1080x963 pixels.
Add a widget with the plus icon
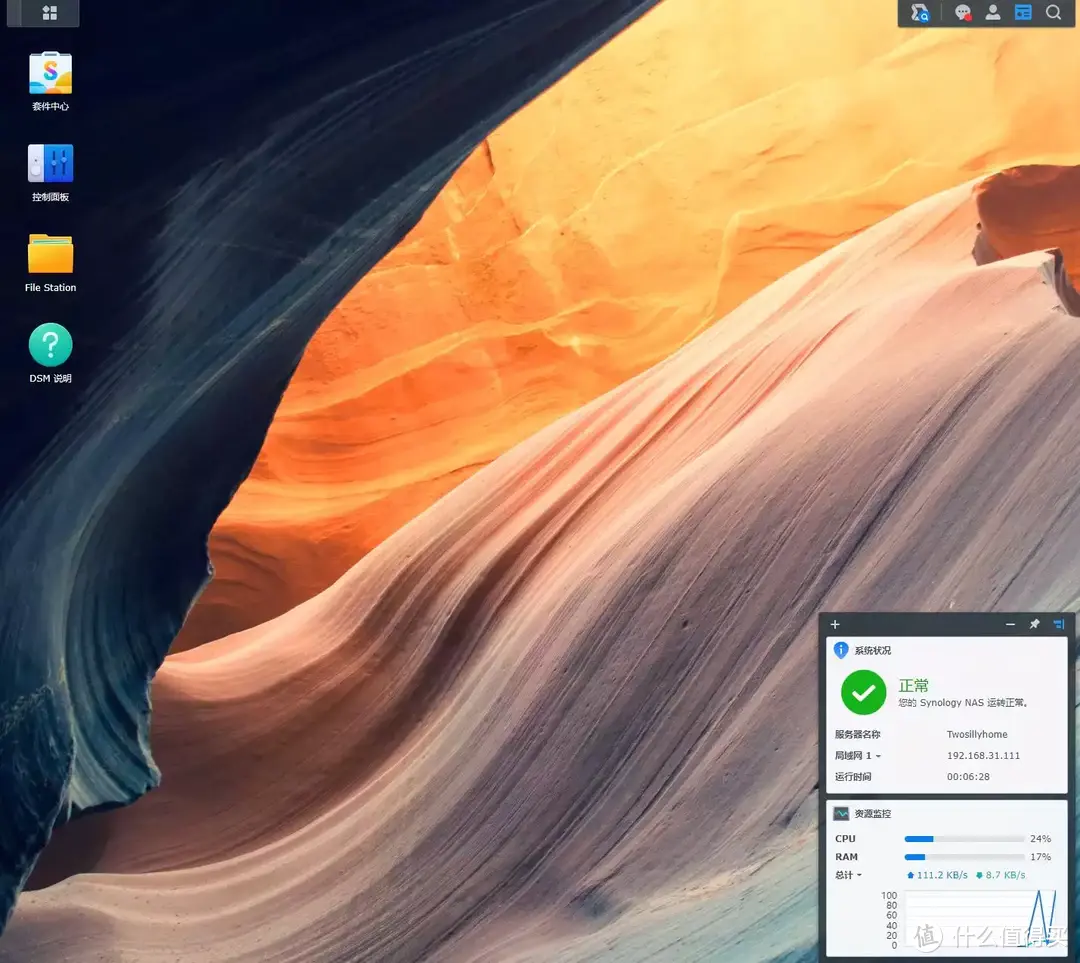click(835, 624)
